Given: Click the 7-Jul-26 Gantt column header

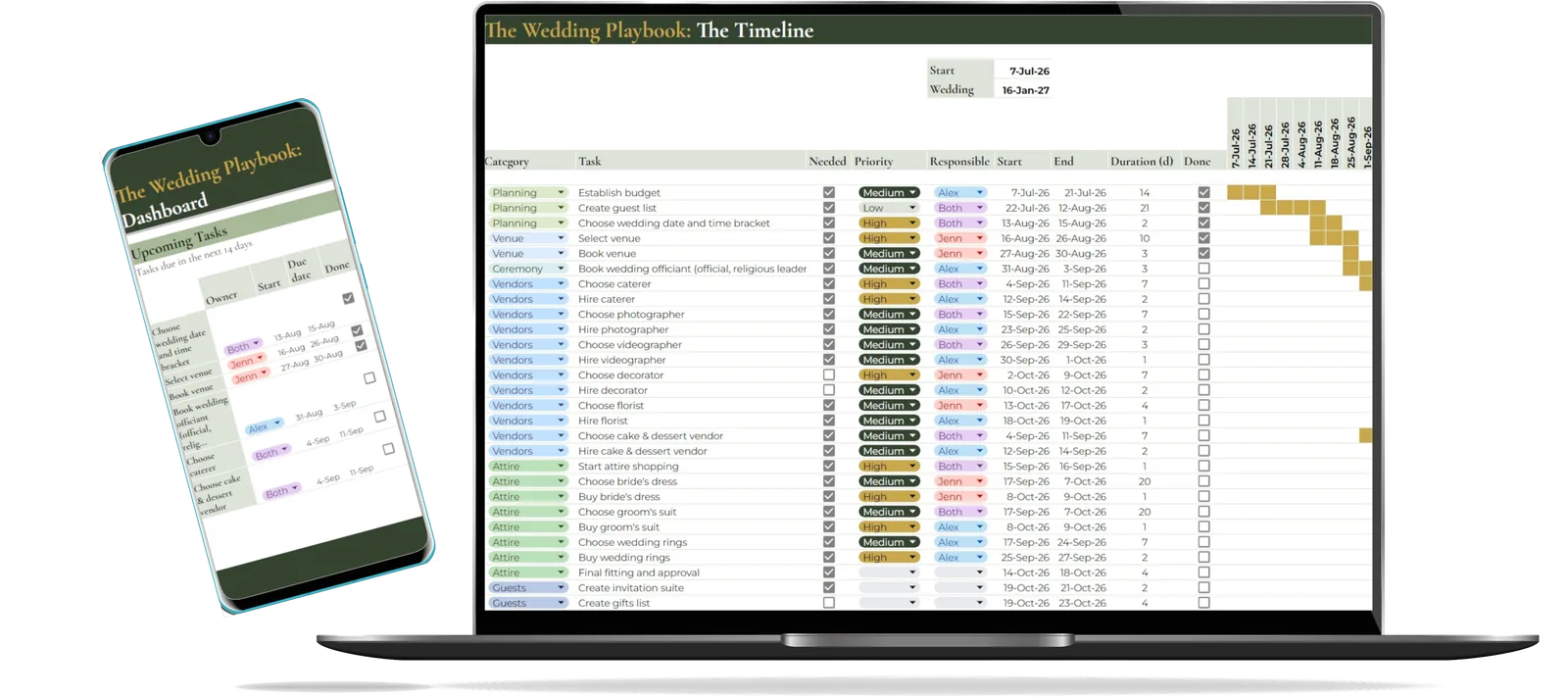Looking at the screenshot, I should point(1235,147).
